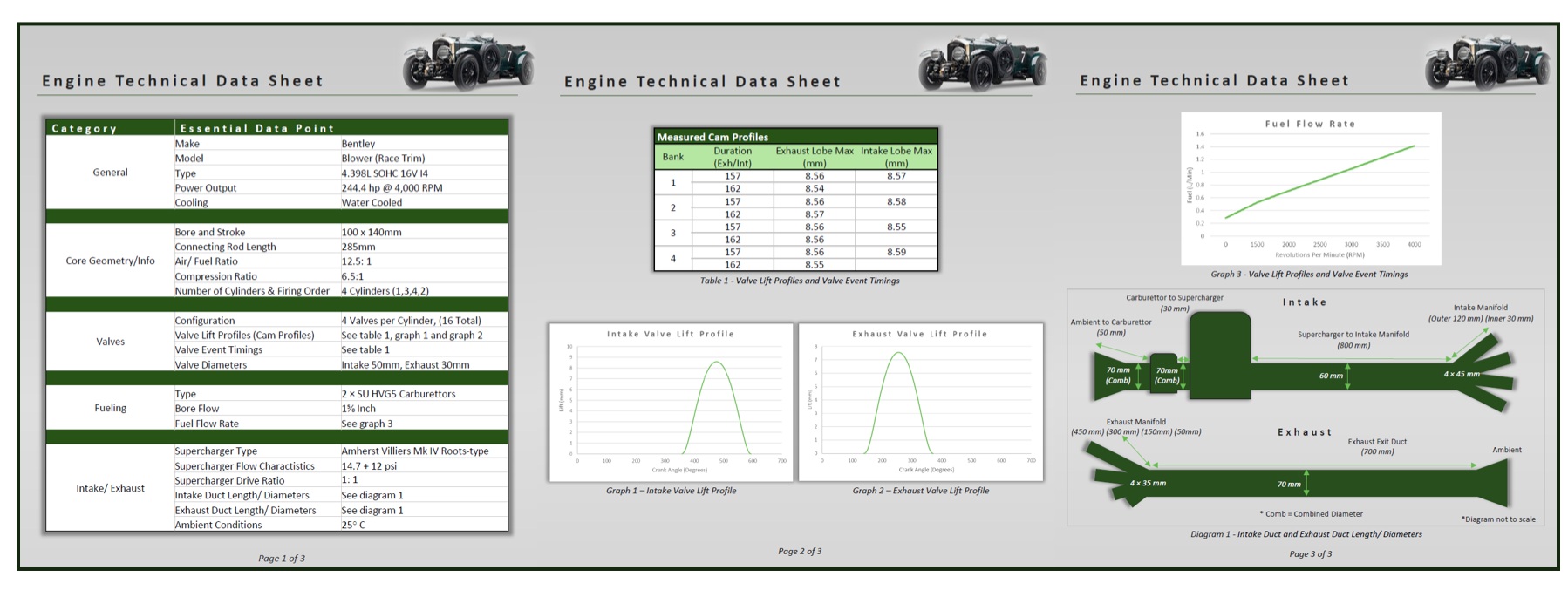Click 'See table 1' in Valve Event Timings row
Viewport: 1568px width, 590px height.
[365, 350]
